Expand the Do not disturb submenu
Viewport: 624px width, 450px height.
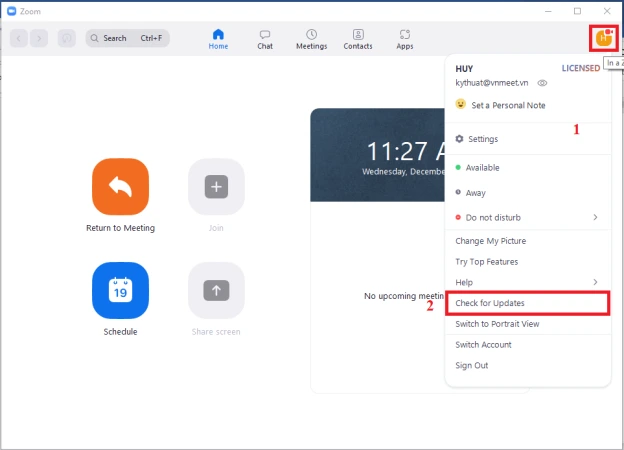(x=595, y=217)
